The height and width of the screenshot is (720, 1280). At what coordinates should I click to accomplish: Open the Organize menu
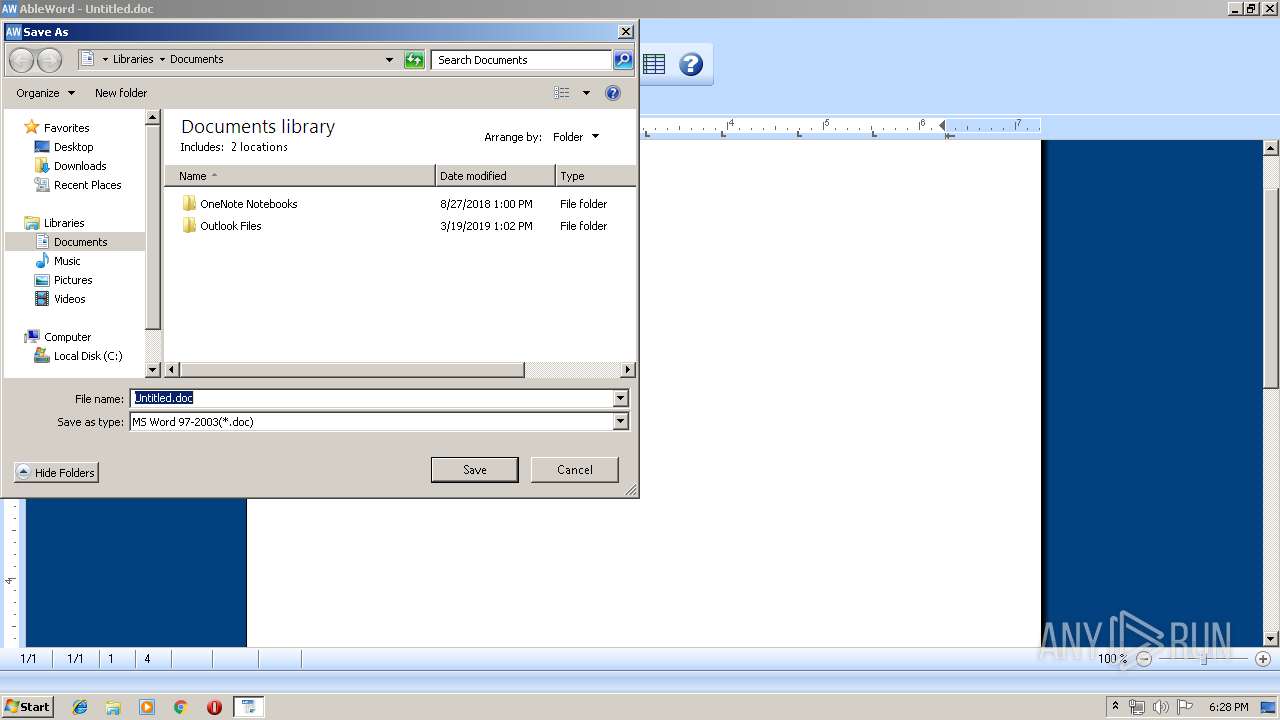pos(45,93)
